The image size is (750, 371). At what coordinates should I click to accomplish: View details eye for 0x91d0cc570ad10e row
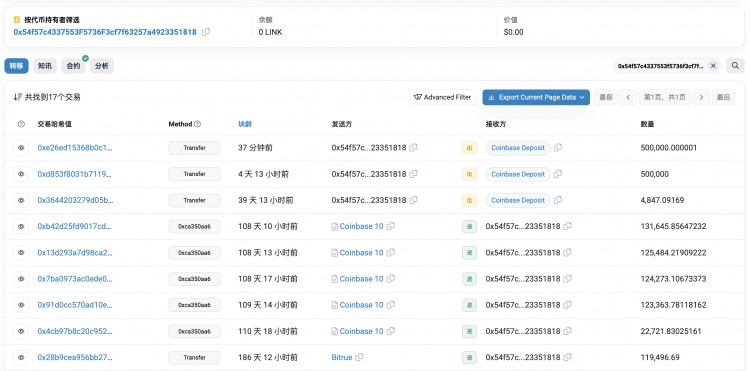tap(21, 305)
